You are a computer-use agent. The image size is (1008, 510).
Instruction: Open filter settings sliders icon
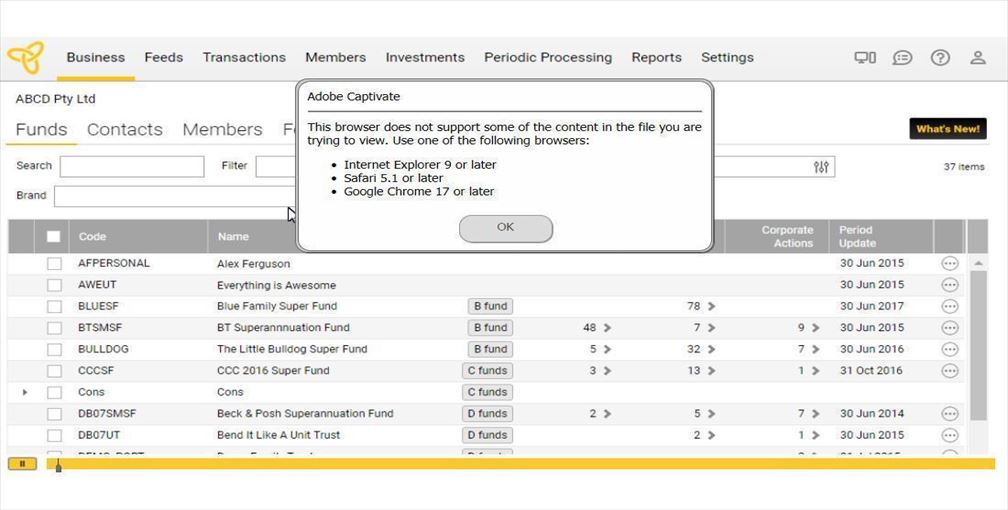(821, 167)
